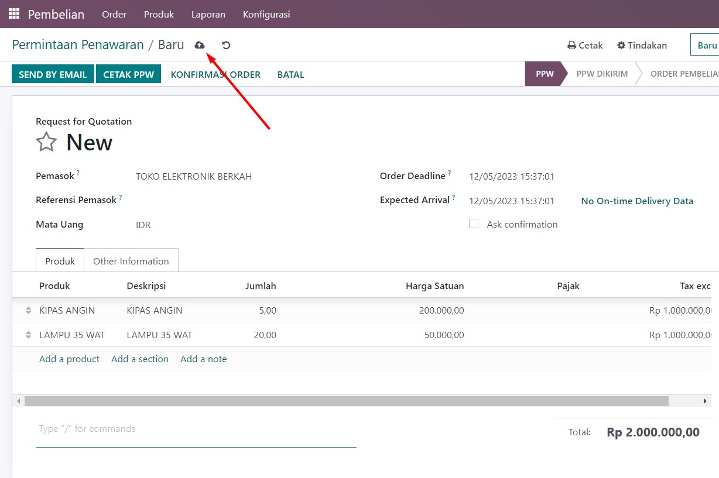The width and height of the screenshot is (719, 478).
Task: Open the Produk top menu
Action: [x=159, y=14]
